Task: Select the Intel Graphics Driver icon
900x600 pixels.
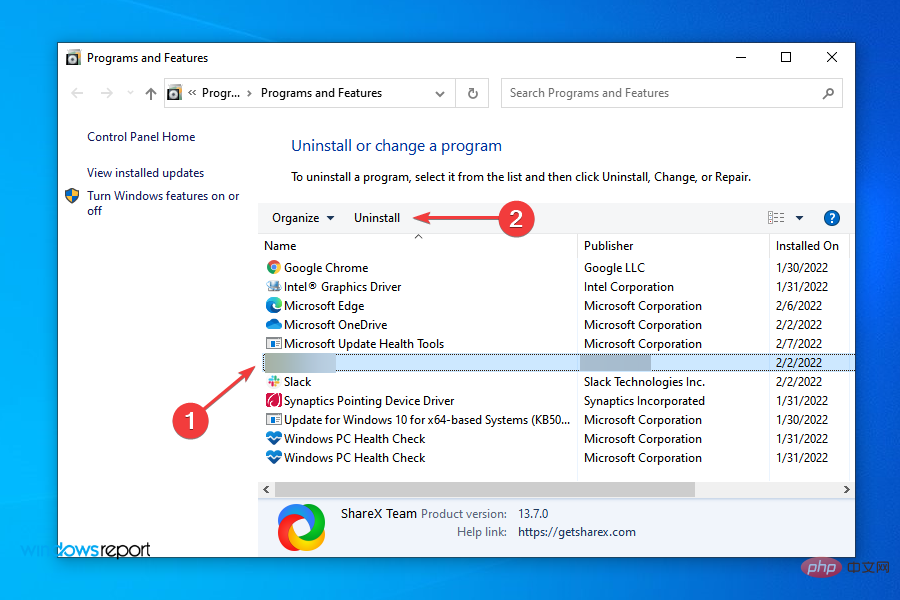Action: click(x=271, y=286)
